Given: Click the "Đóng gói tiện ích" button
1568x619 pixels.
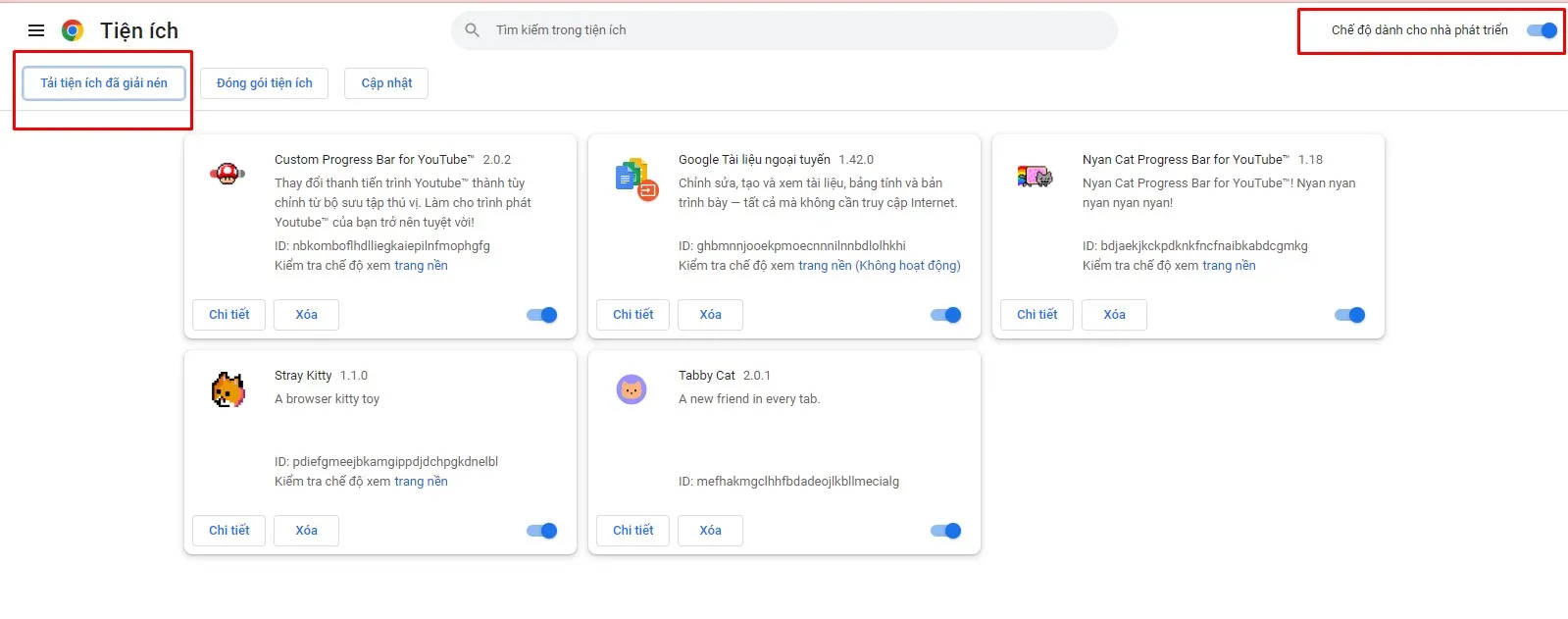Looking at the screenshot, I should [x=265, y=83].
